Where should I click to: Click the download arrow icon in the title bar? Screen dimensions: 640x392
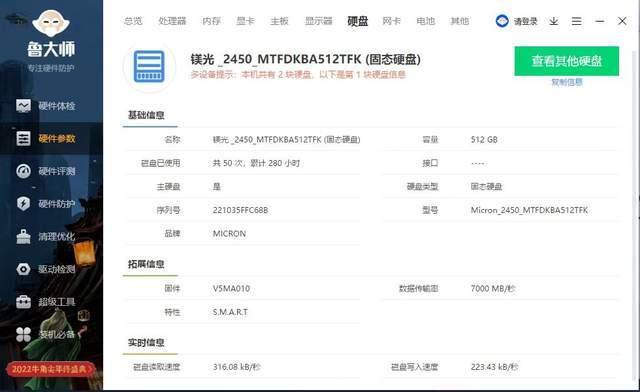click(553, 21)
